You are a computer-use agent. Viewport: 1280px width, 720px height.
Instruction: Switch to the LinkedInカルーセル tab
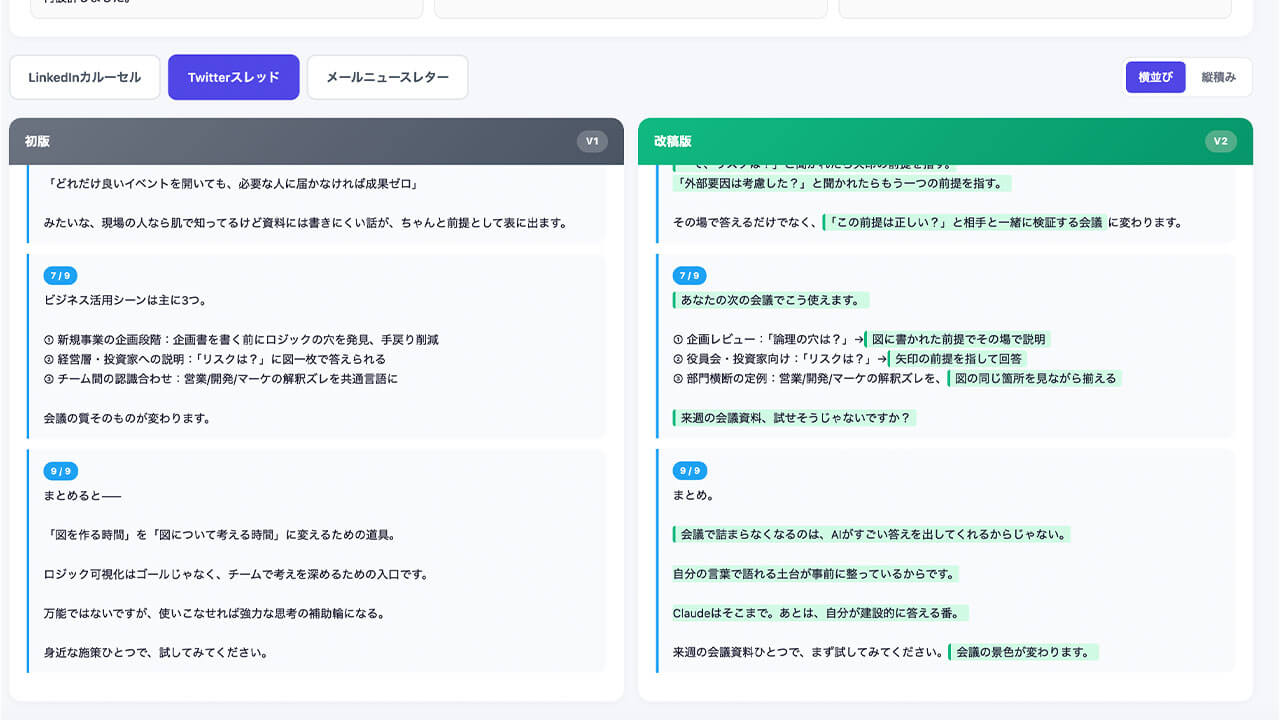(x=85, y=77)
